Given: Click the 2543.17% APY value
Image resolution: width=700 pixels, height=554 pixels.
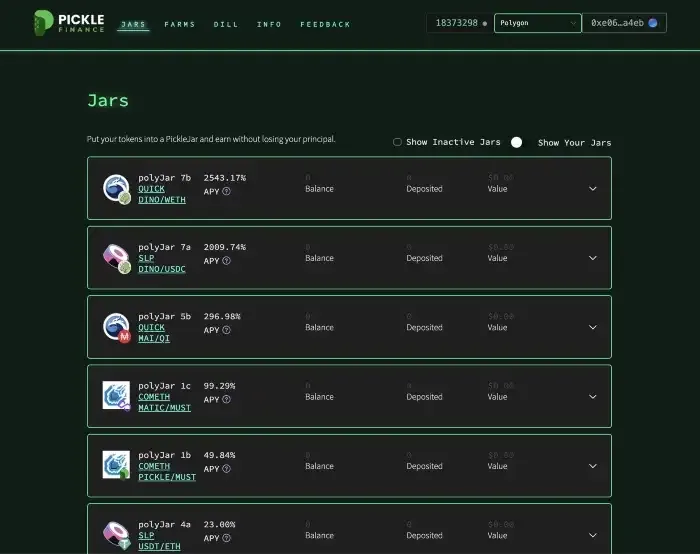Looking at the screenshot, I should point(225,178).
